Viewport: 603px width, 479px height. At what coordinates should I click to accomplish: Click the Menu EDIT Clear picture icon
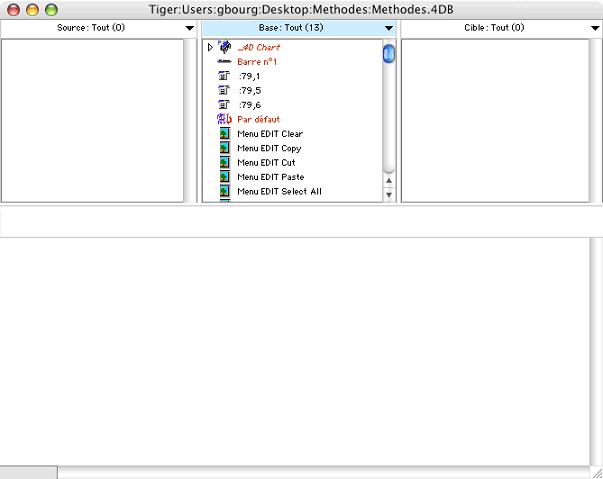click(x=224, y=134)
